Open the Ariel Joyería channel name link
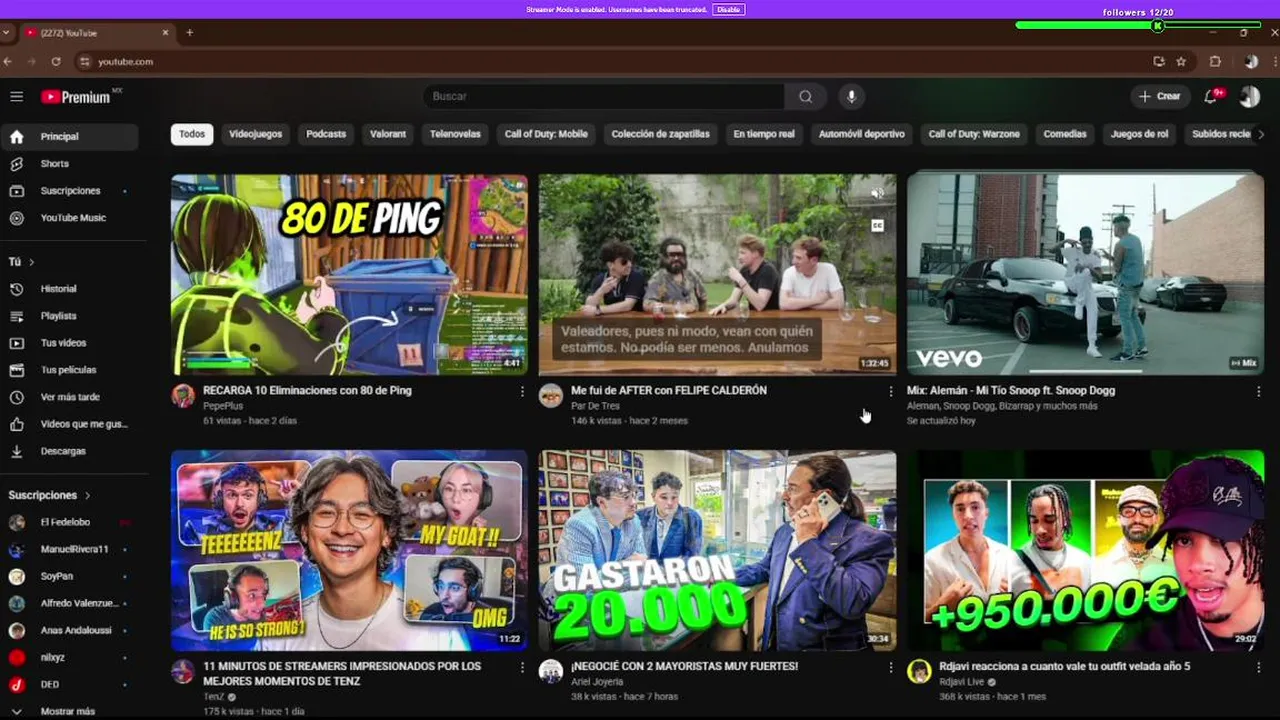Viewport: 1280px width, 720px height. [597, 682]
